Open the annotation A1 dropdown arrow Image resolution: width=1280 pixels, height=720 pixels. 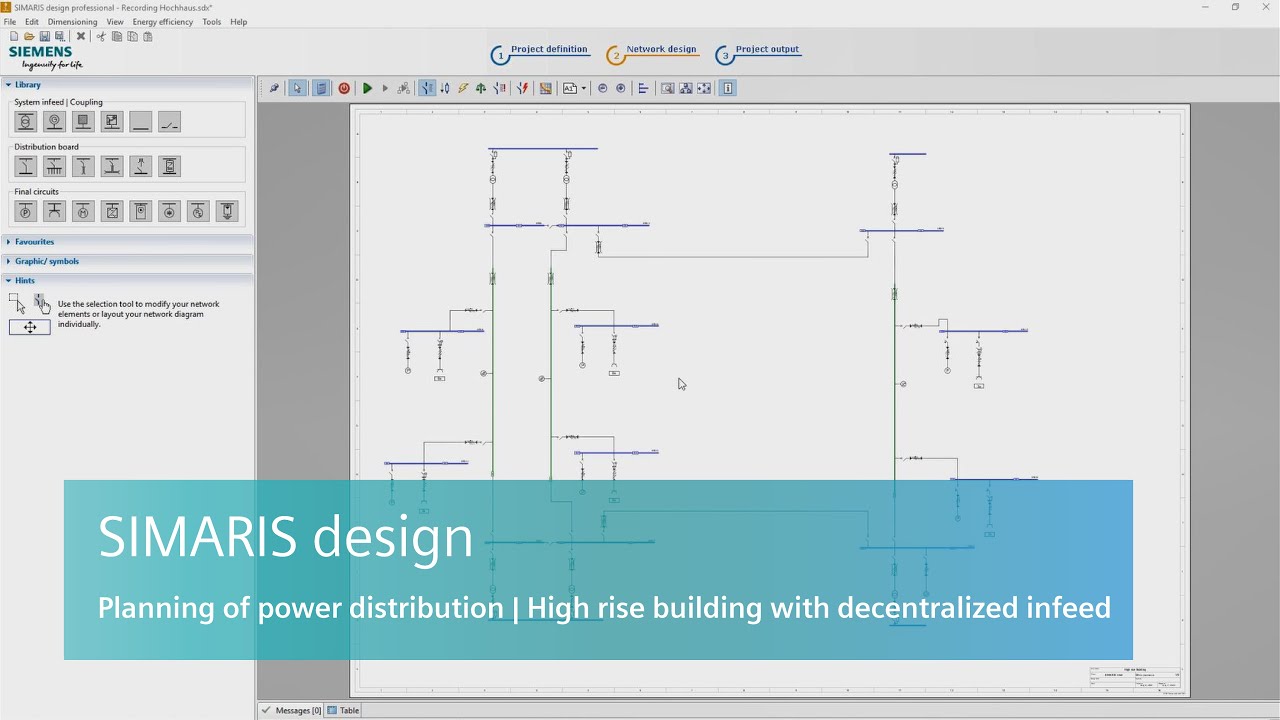[584, 88]
